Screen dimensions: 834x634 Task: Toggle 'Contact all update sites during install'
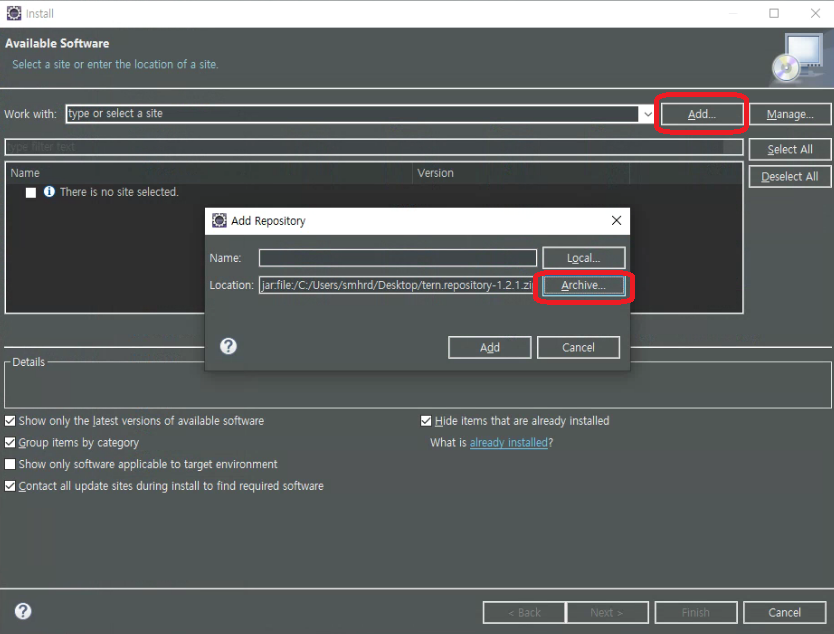click(x=10, y=487)
